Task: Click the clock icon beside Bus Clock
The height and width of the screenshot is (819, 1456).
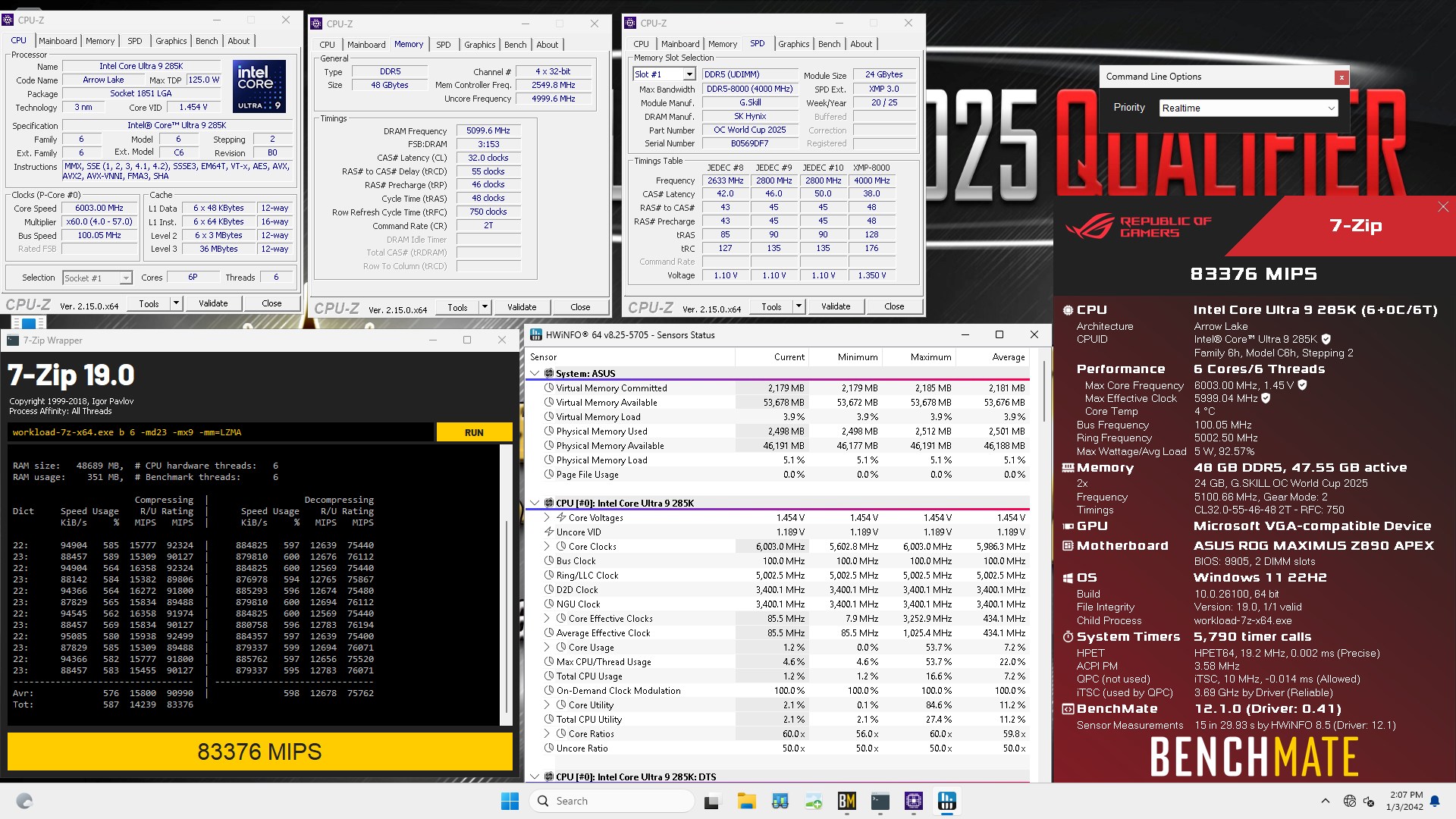Action: point(549,560)
